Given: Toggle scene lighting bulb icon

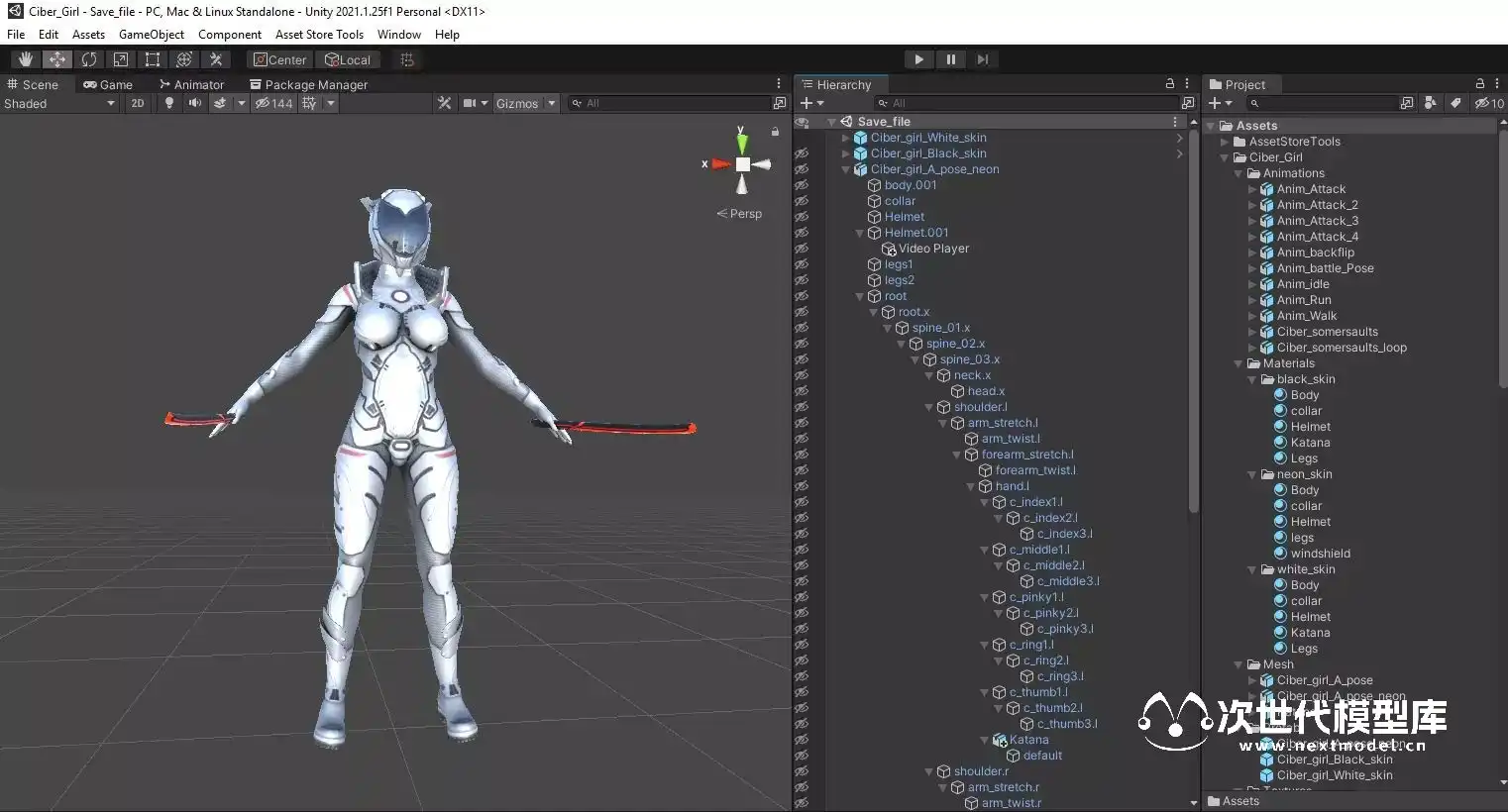Looking at the screenshot, I should click(x=169, y=103).
